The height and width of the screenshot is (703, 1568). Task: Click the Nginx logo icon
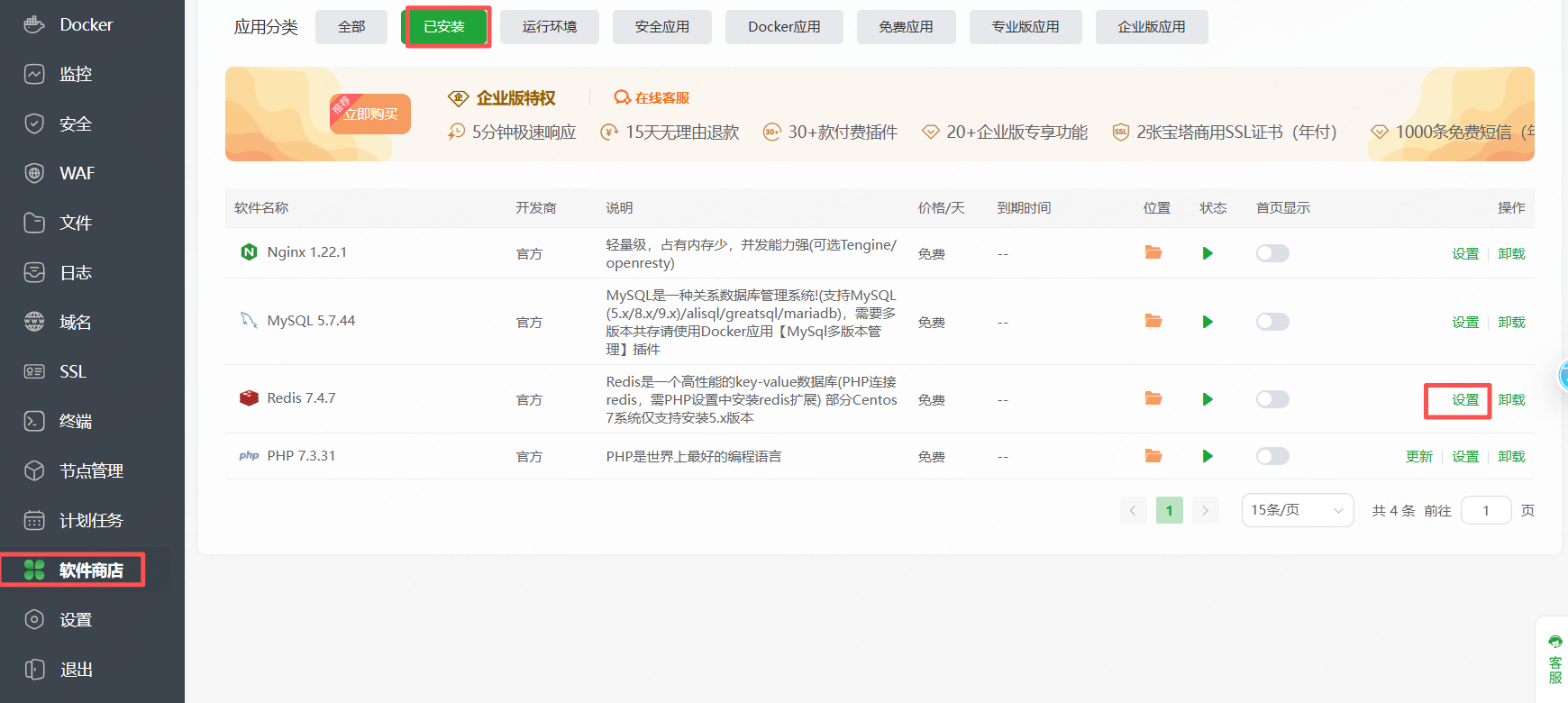tap(250, 251)
